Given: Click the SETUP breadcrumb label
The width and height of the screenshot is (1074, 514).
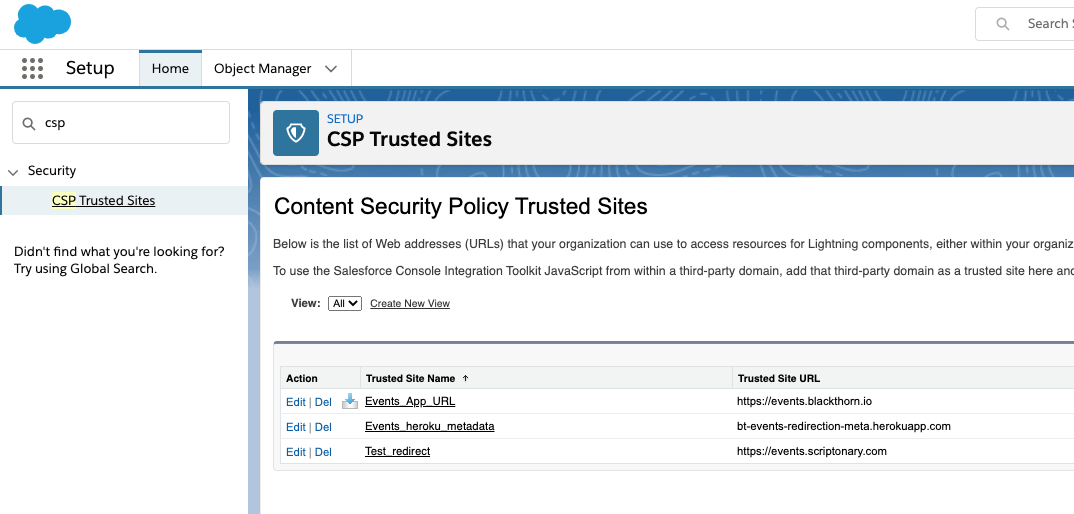Looking at the screenshot, I should tap(345, 119).
